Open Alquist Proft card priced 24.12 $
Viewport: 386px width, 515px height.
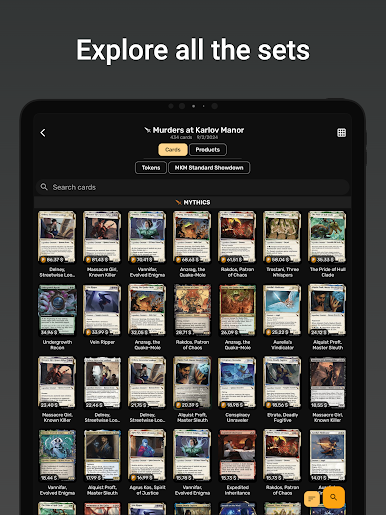coord(327,310)
